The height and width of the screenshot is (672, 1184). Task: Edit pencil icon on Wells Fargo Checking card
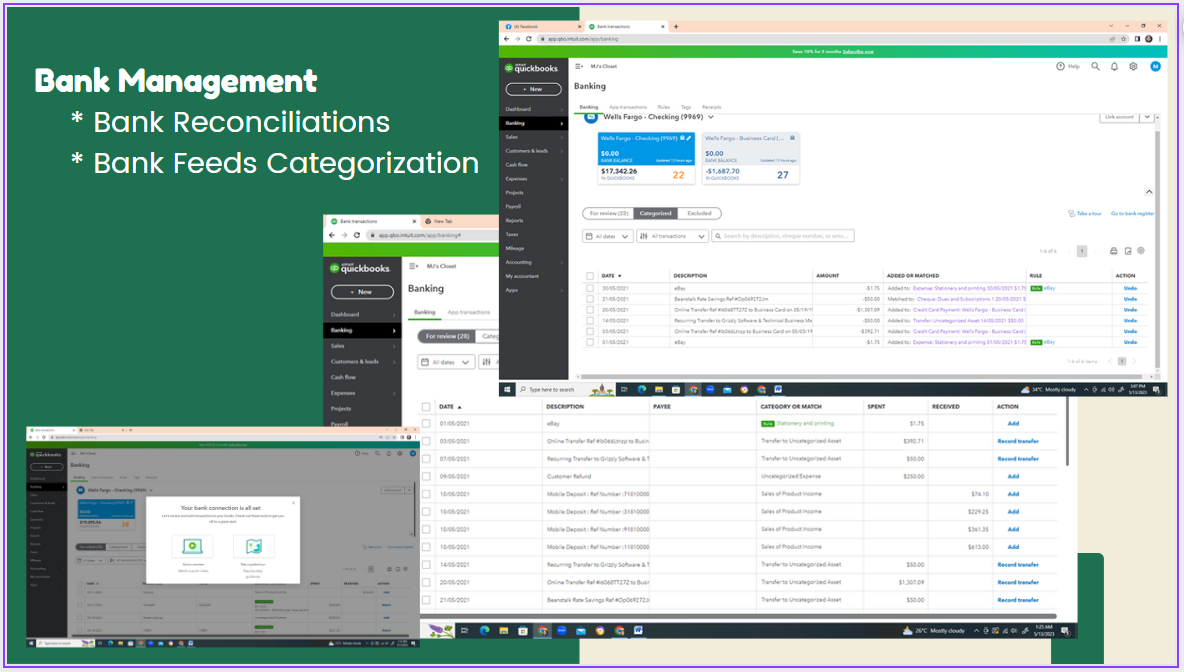(x=689, y=138)
